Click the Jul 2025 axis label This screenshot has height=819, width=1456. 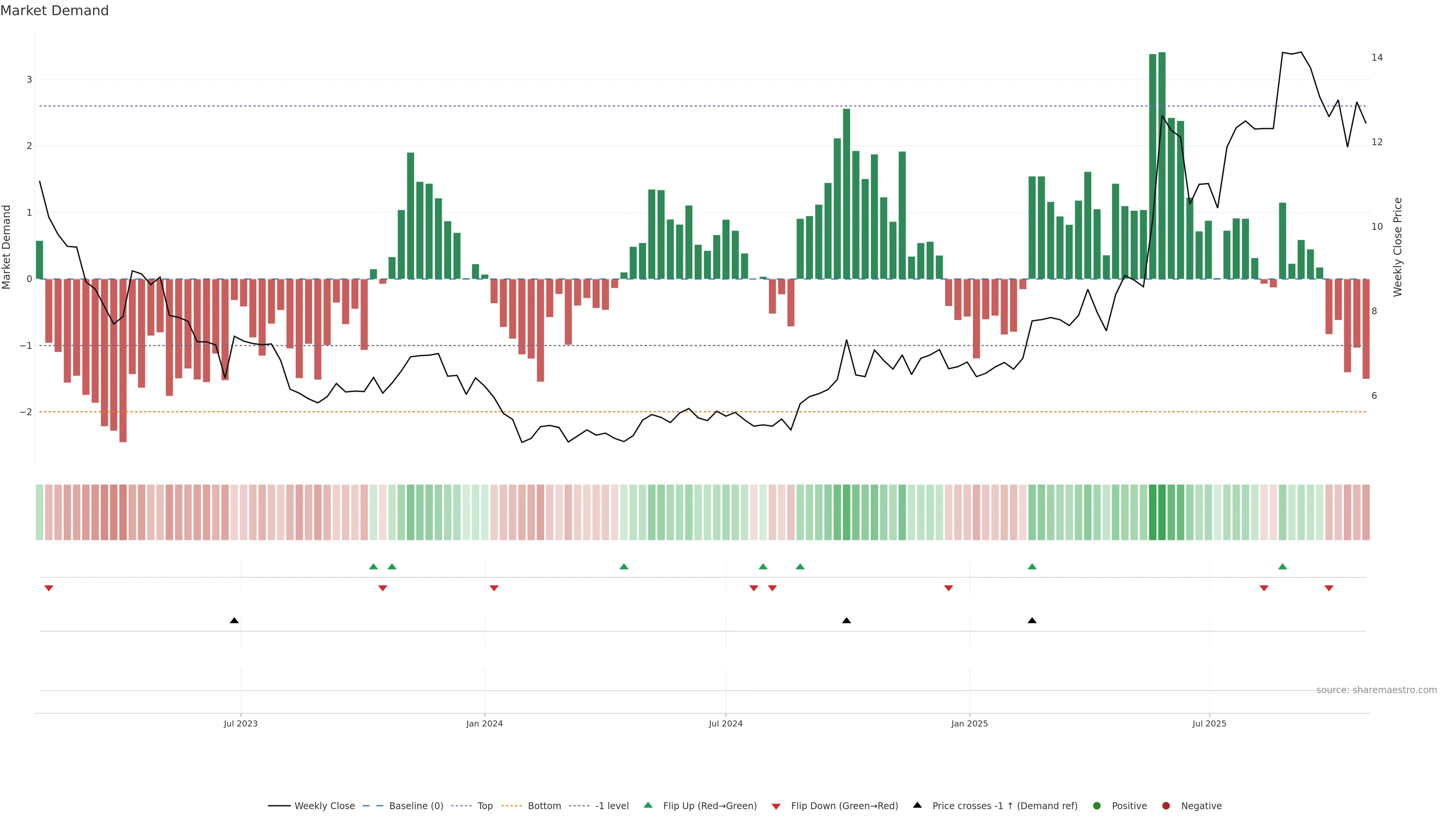pos(1210,723)
